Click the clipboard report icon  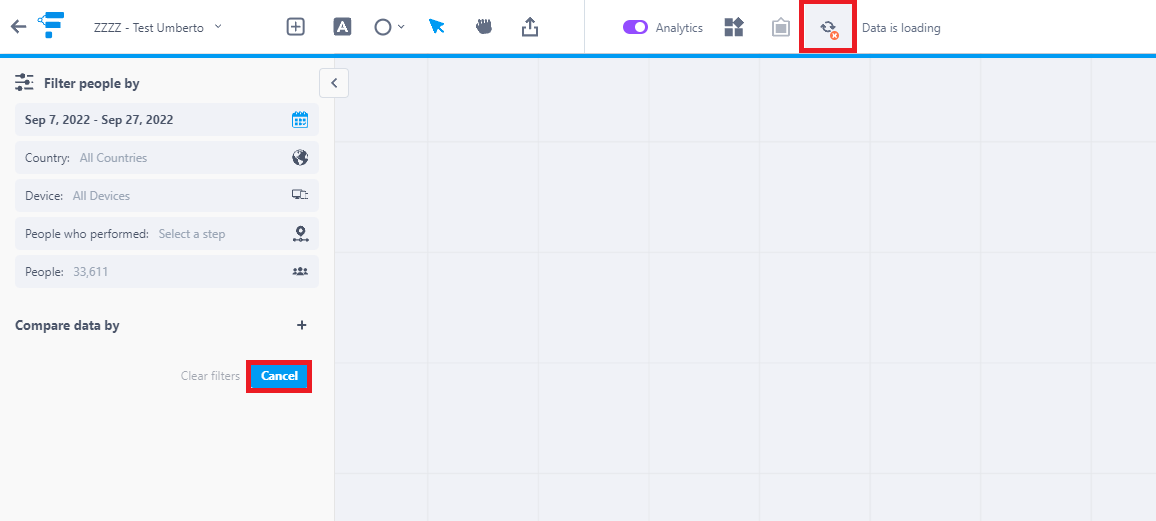[781, 28]
